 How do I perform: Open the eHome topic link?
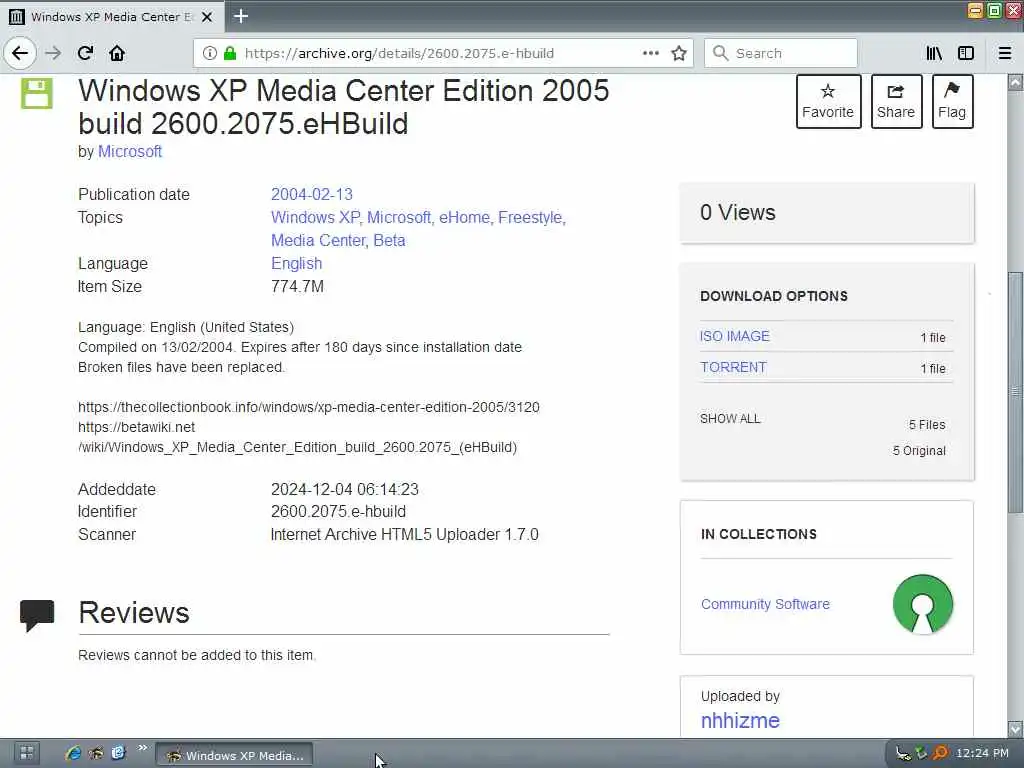point(464,217)
